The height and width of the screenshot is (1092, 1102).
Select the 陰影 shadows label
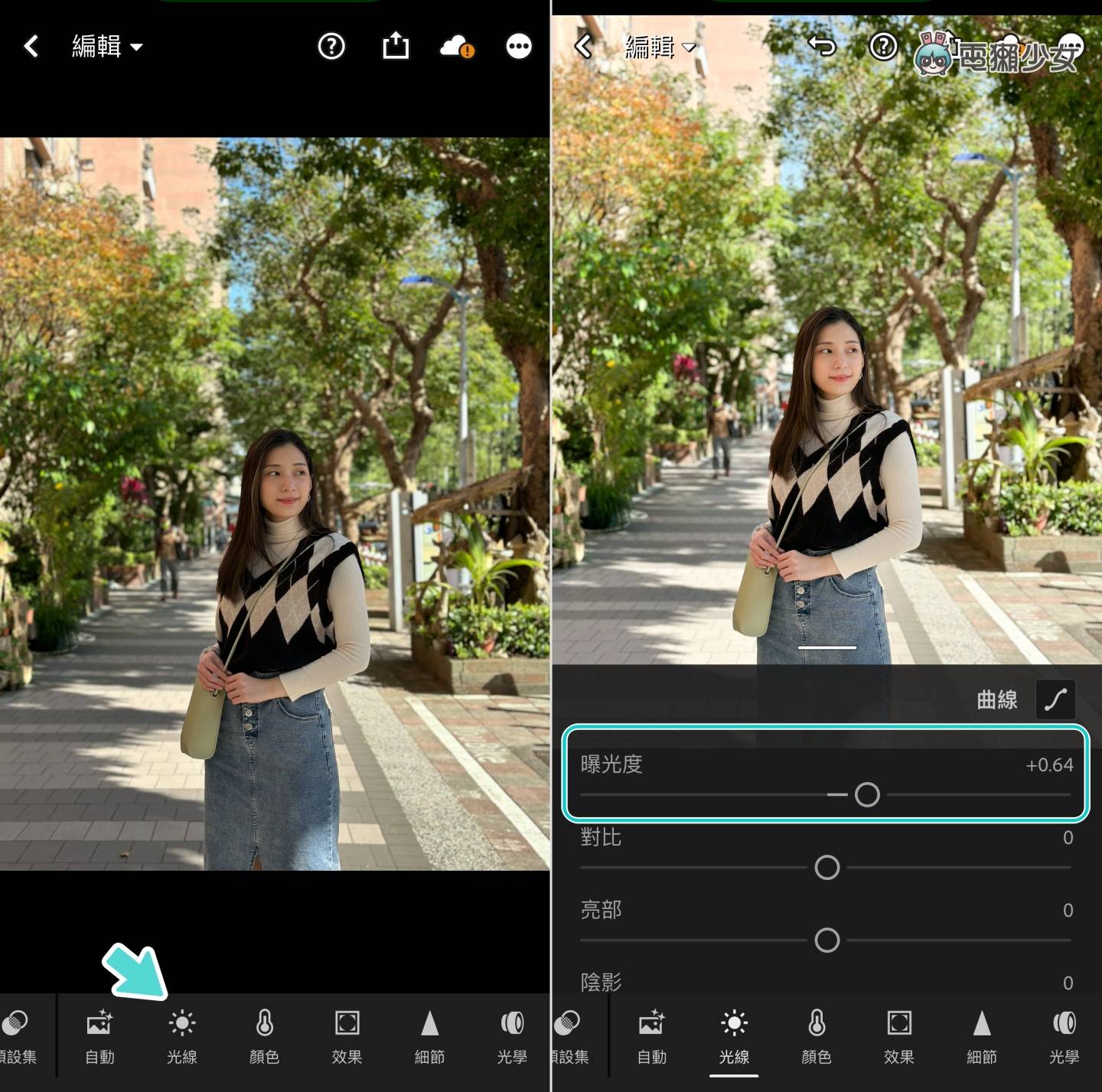pyautogui.click(x=601, y=982)
